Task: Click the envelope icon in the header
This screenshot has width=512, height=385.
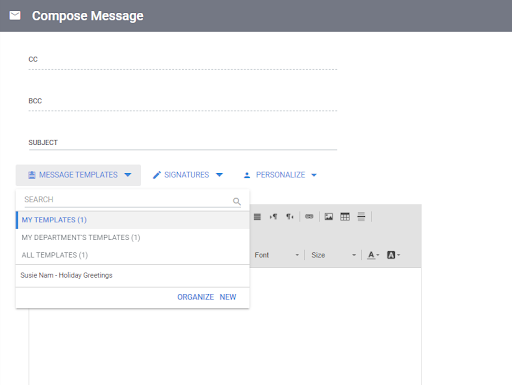Action: 15,16
